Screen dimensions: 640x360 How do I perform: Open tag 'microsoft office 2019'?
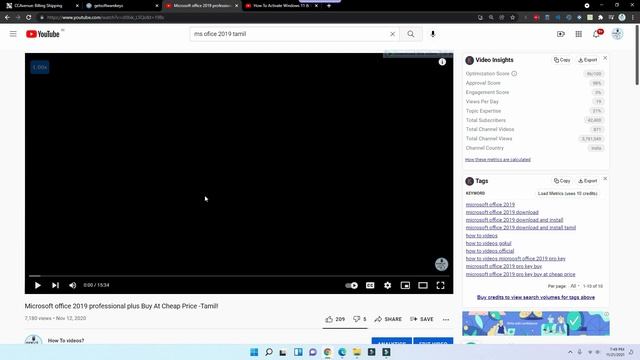pos(490,204)
